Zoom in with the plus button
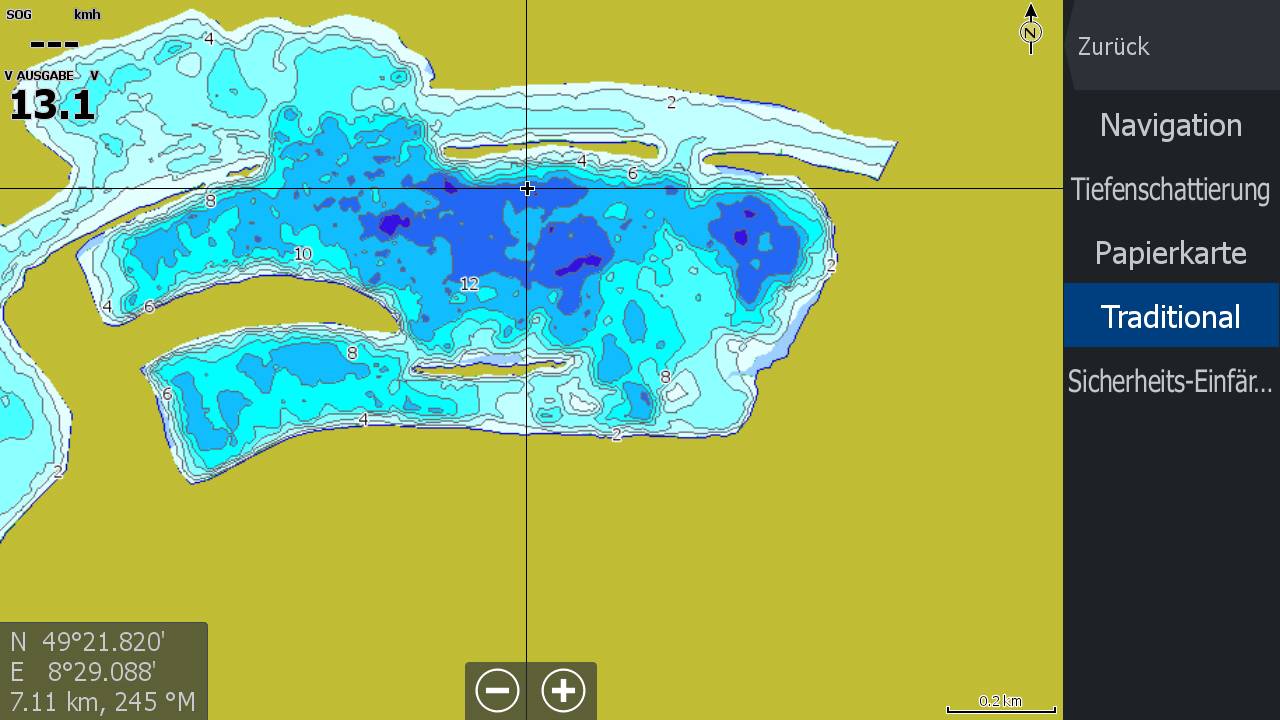The image size is (1280, 720). (x=563, y=690)
